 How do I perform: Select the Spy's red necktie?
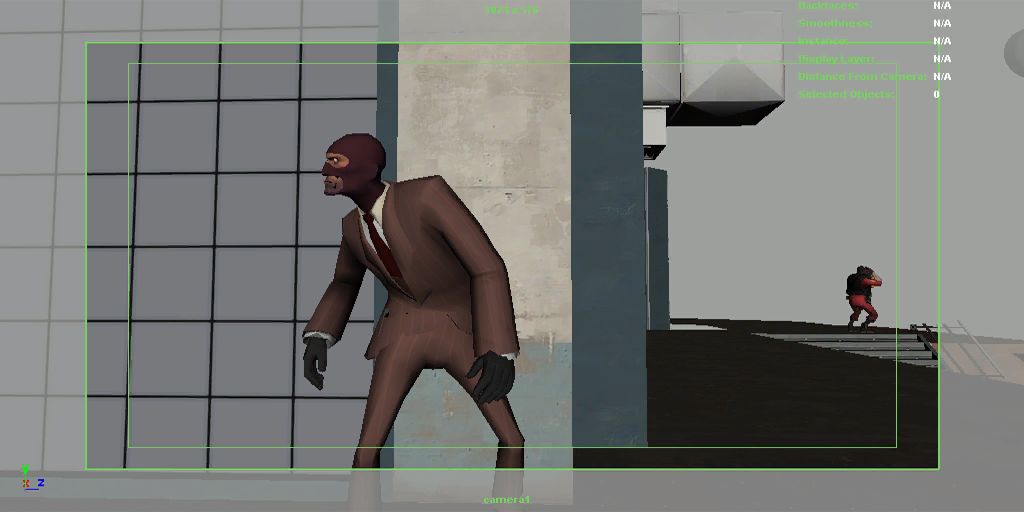383,246
